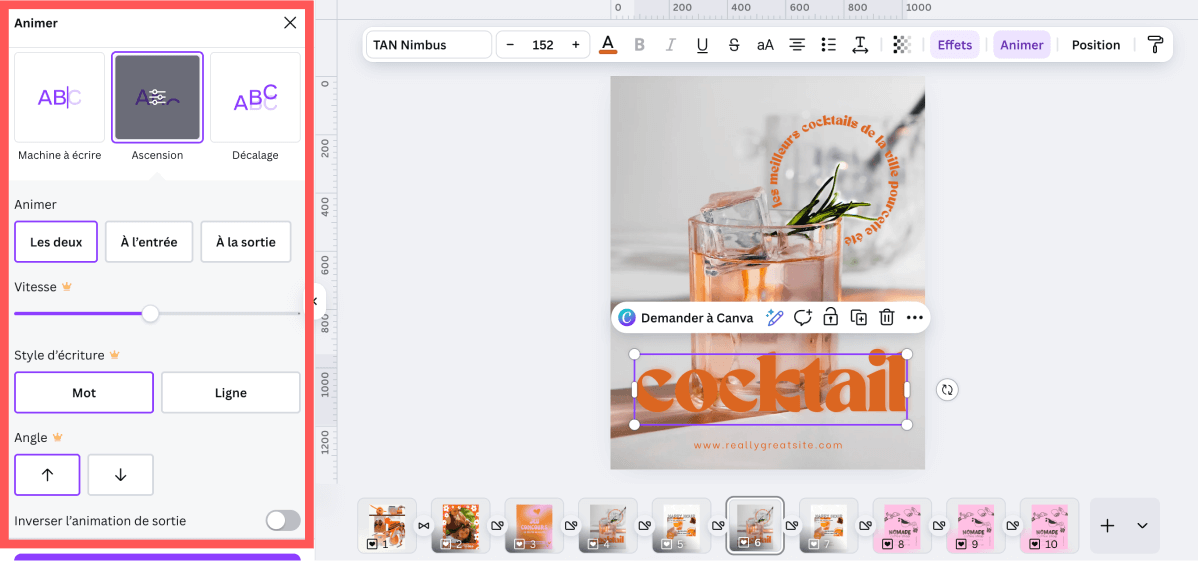Decrease font size with minus button
The height and width of the screenshot is (561, 1200).
coord(511,45)
